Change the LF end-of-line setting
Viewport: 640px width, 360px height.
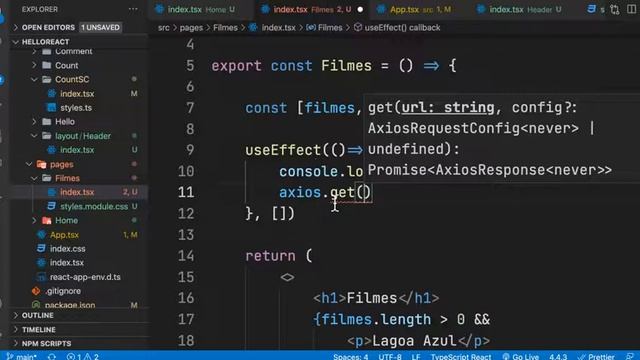tap(416, 356)
